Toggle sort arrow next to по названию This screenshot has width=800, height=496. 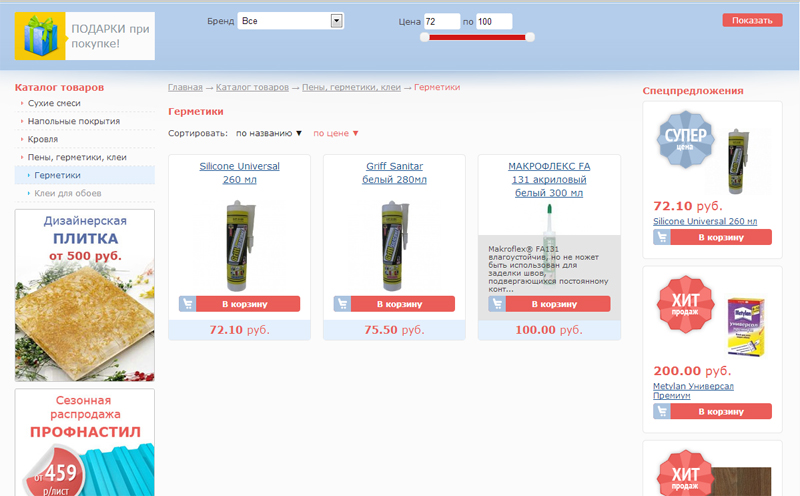(299, 133)
